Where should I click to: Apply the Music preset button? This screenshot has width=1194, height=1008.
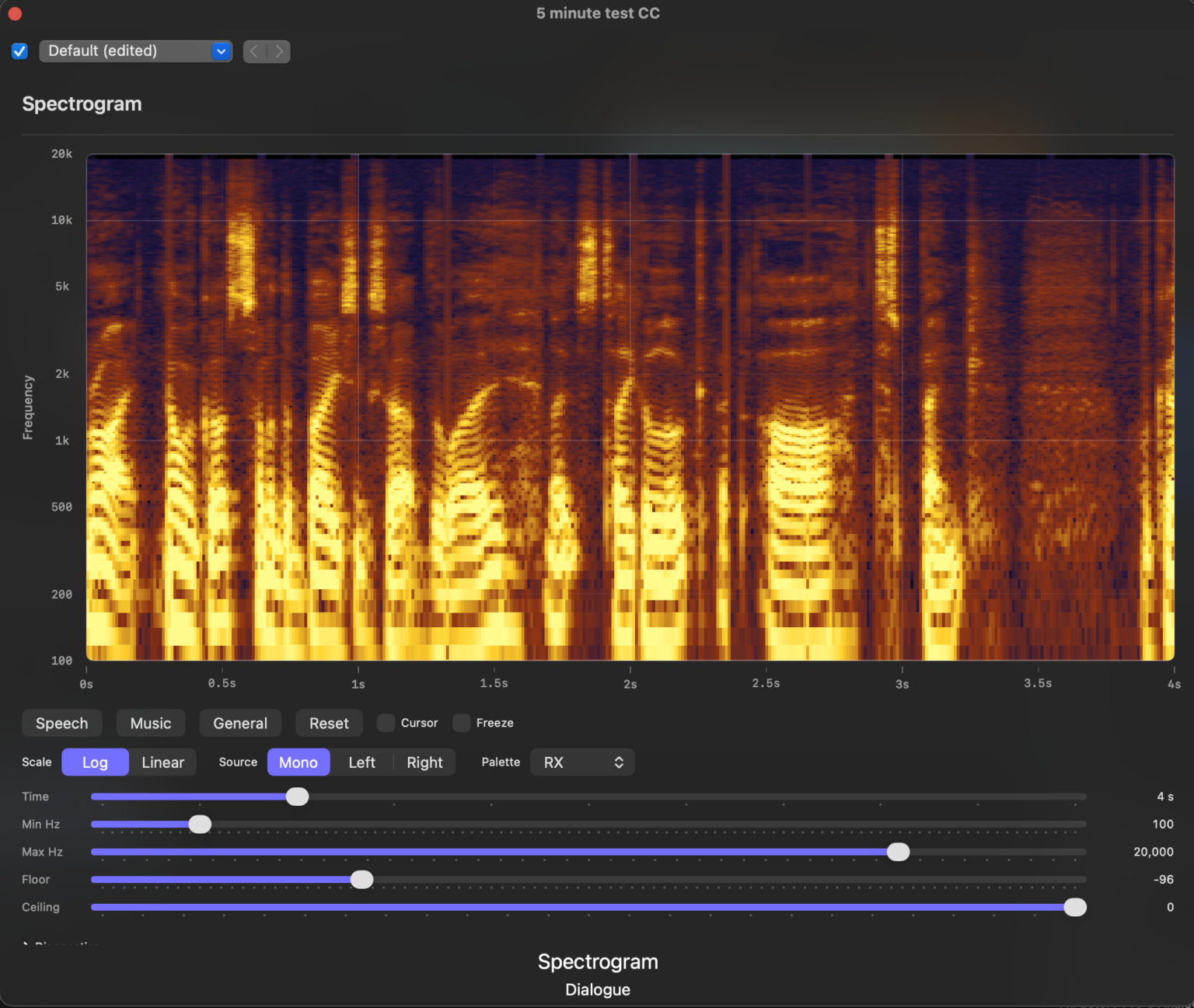coord(151,724)
